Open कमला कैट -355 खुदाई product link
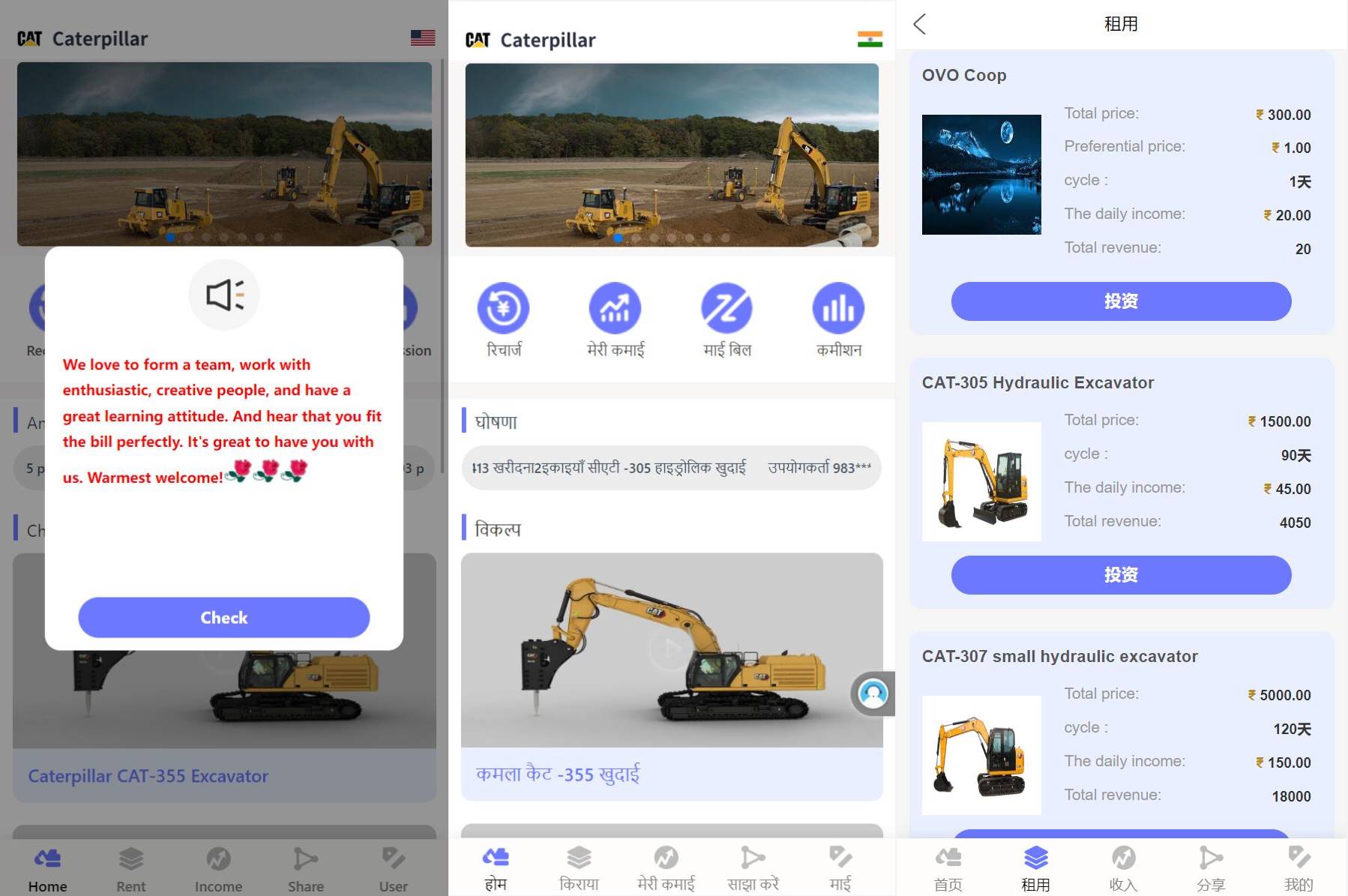The image size is (1348, 896). [558, 774]
